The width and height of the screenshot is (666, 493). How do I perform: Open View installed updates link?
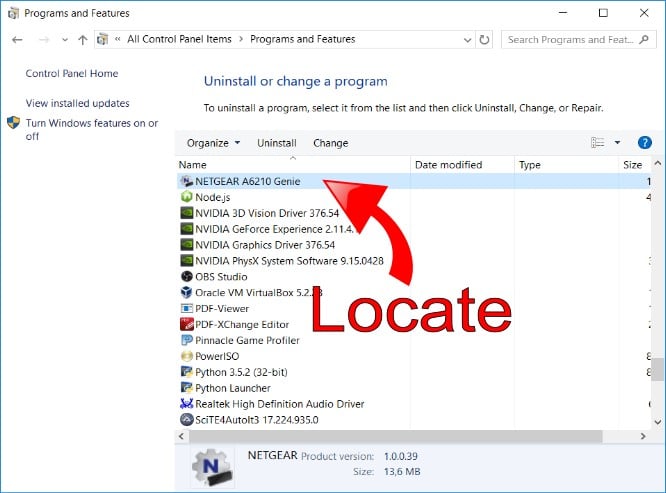click(x=77, y=103)
